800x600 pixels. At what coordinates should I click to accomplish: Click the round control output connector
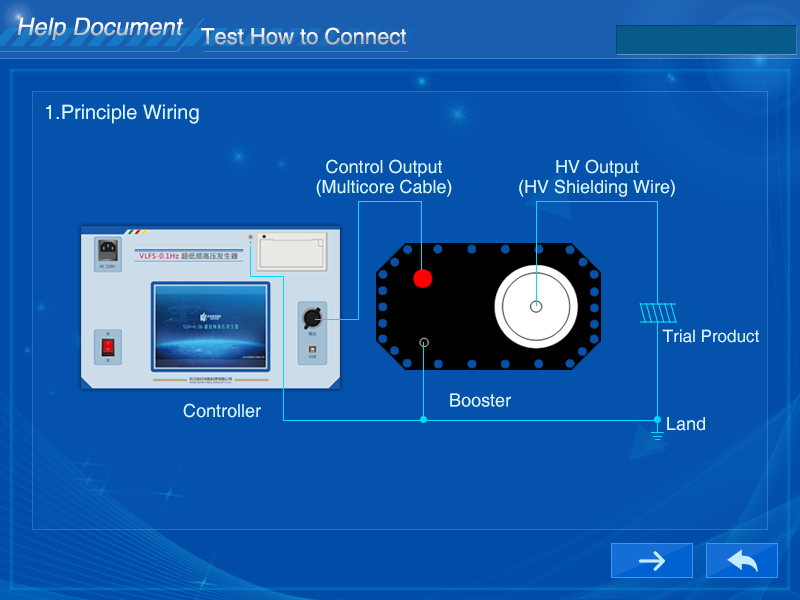(312, 320)
